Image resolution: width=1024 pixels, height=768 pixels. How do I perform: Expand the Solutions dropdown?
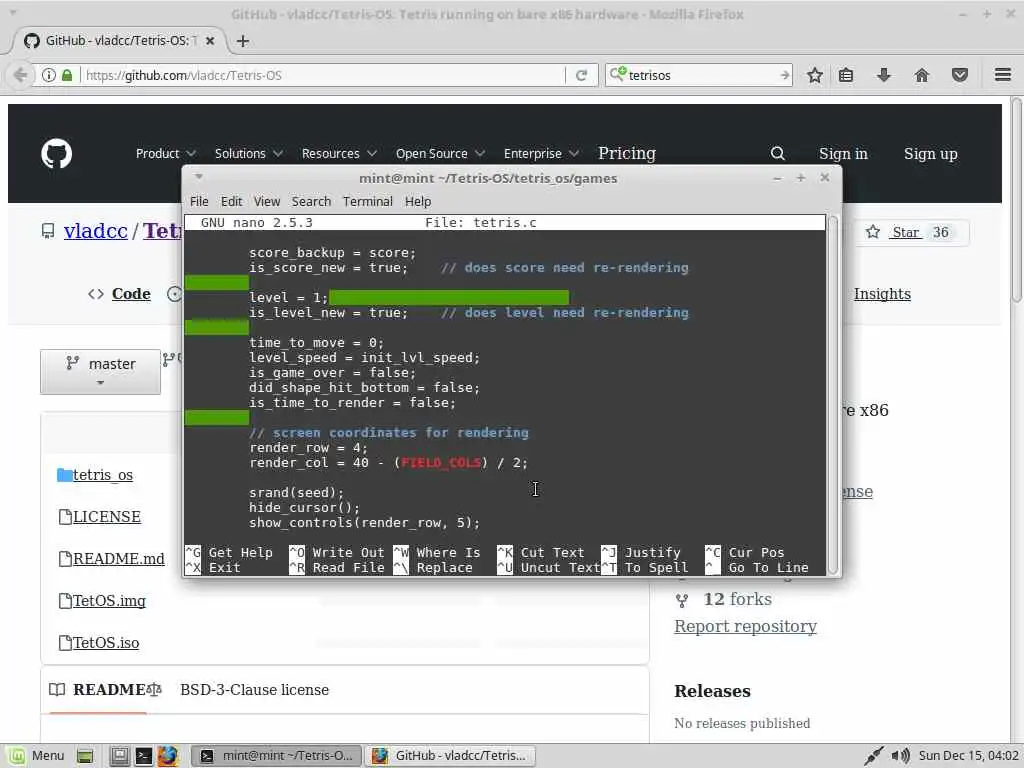248,153
